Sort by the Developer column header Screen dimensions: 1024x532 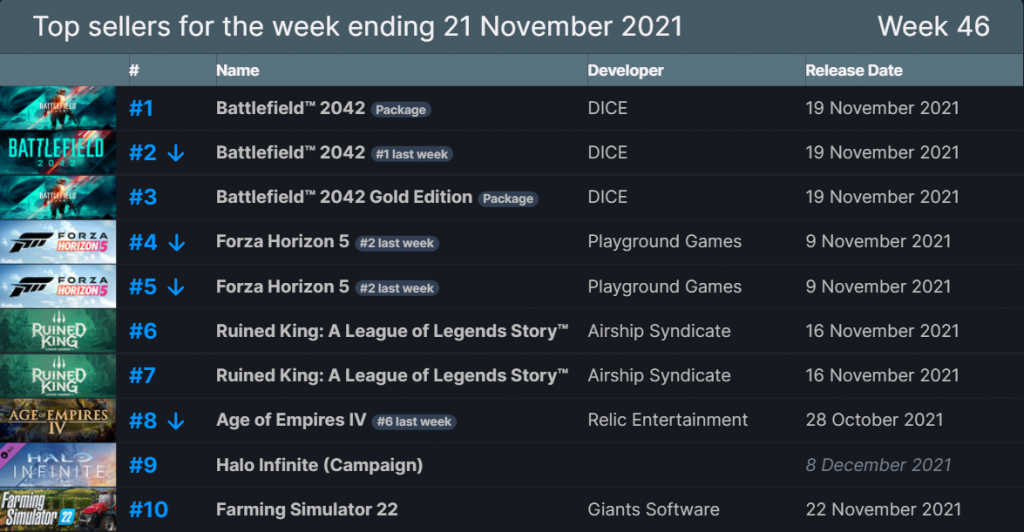tap(626, 70)
